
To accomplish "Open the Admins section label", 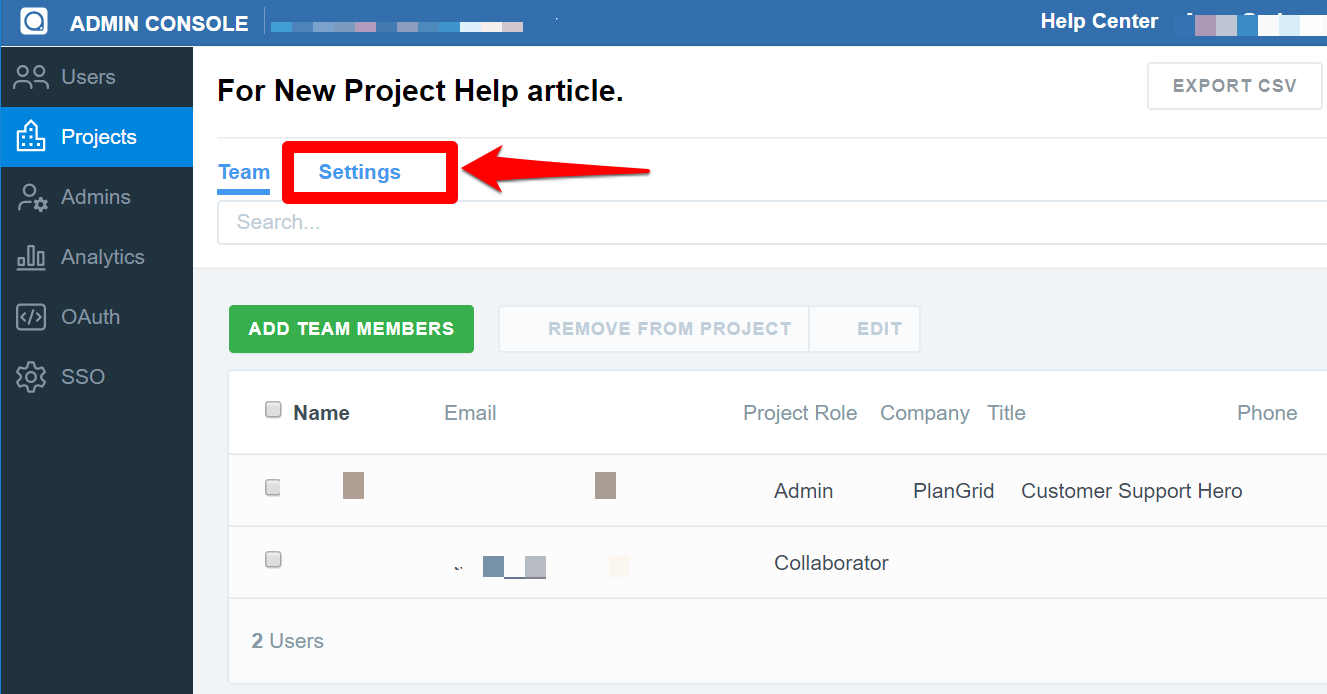I will (96, 197).
